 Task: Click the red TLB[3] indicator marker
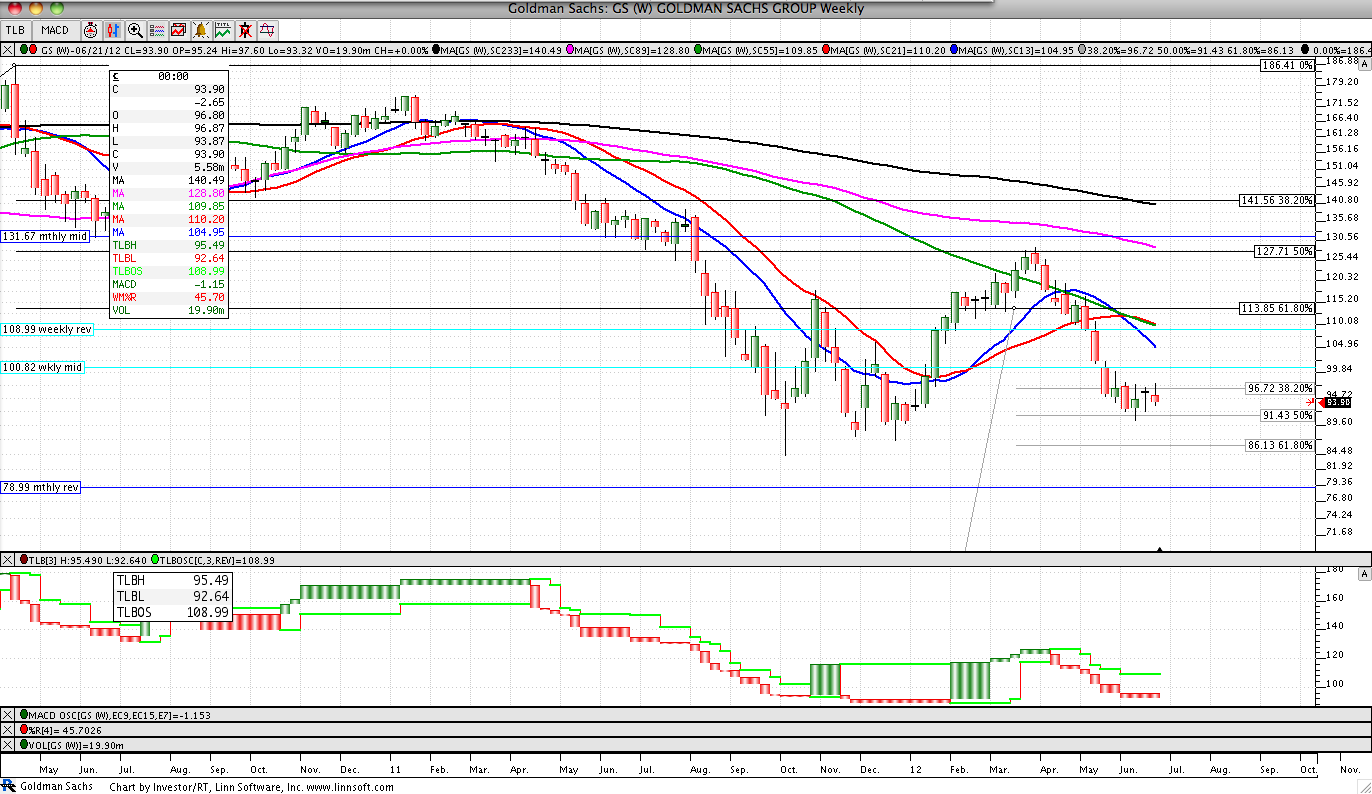click(24, 560)
